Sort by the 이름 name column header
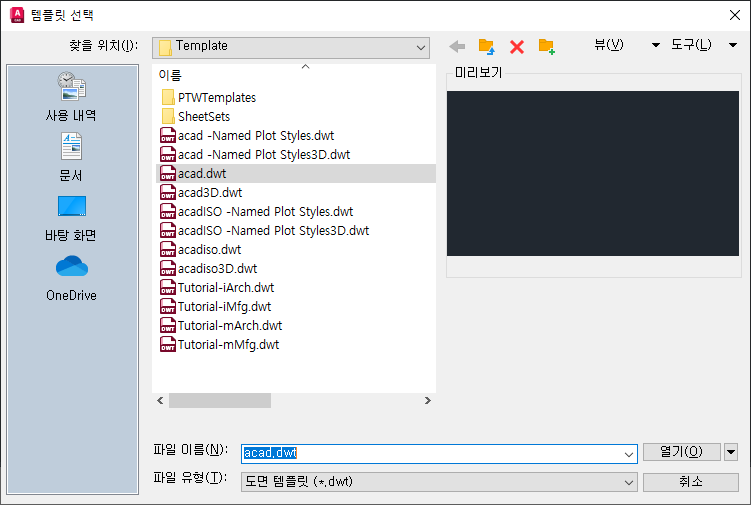This screenshot has width=751, height=505. 170,75
